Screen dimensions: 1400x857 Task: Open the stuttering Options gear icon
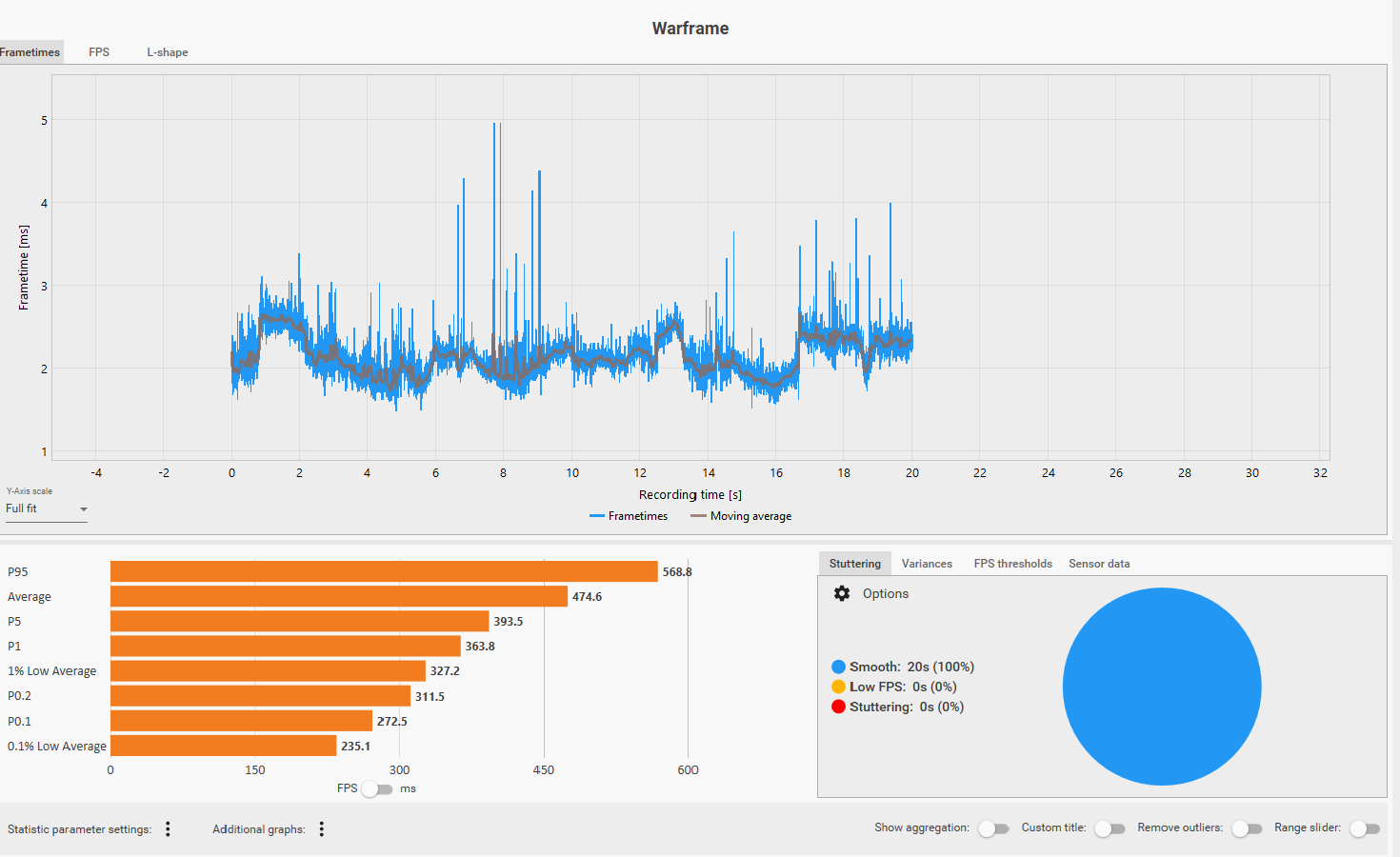[x=842, y=593]
